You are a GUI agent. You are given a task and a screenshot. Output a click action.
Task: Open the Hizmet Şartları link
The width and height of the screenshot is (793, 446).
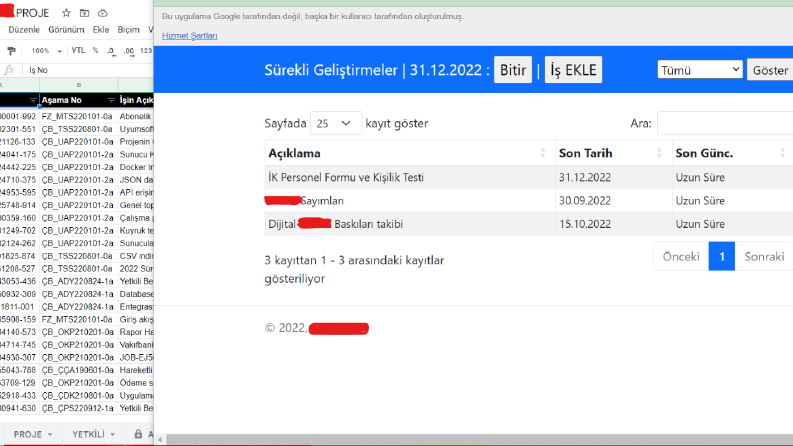click(x=190, y=36)
